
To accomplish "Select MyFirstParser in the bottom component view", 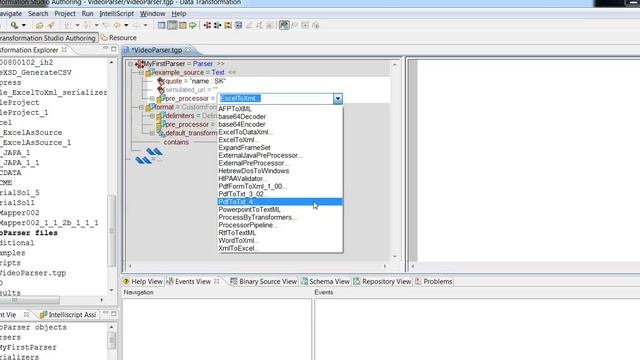I will [28, 347].
